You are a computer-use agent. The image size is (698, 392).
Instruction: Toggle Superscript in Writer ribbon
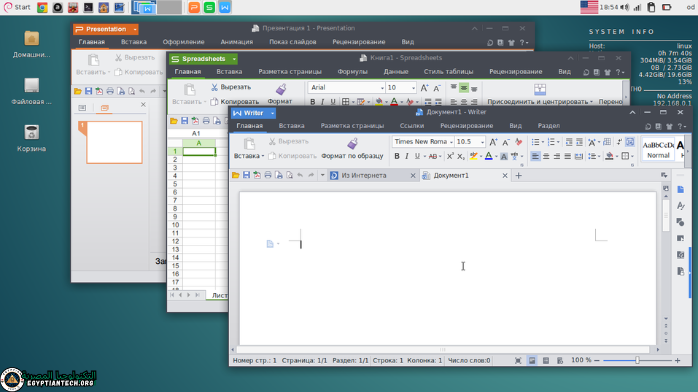click(450, 156)
